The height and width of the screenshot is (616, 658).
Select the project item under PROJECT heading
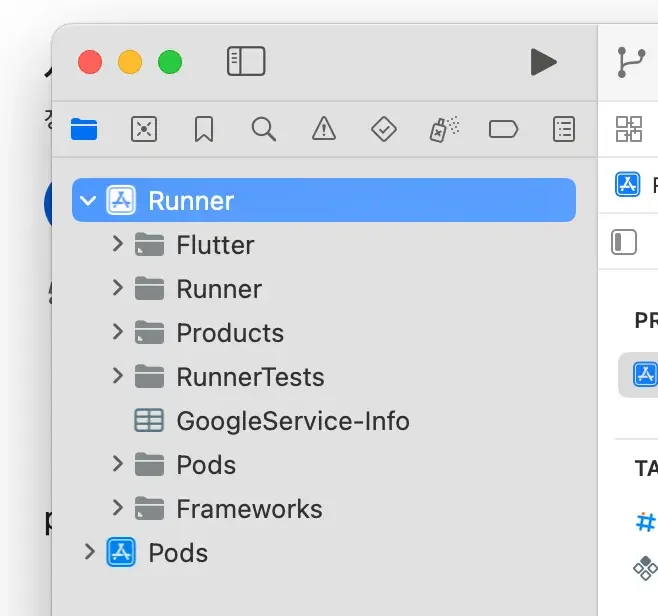(x=645, y=375)
